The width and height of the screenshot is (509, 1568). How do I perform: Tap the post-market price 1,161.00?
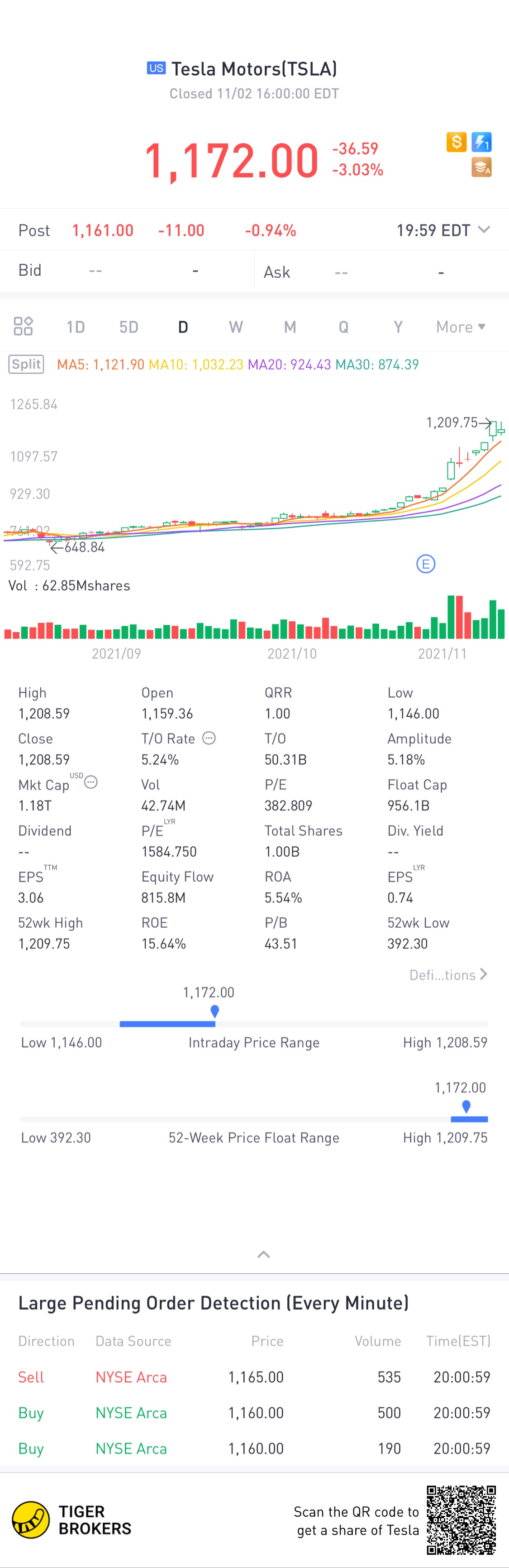pyautogui.click(x=103, y=230)
